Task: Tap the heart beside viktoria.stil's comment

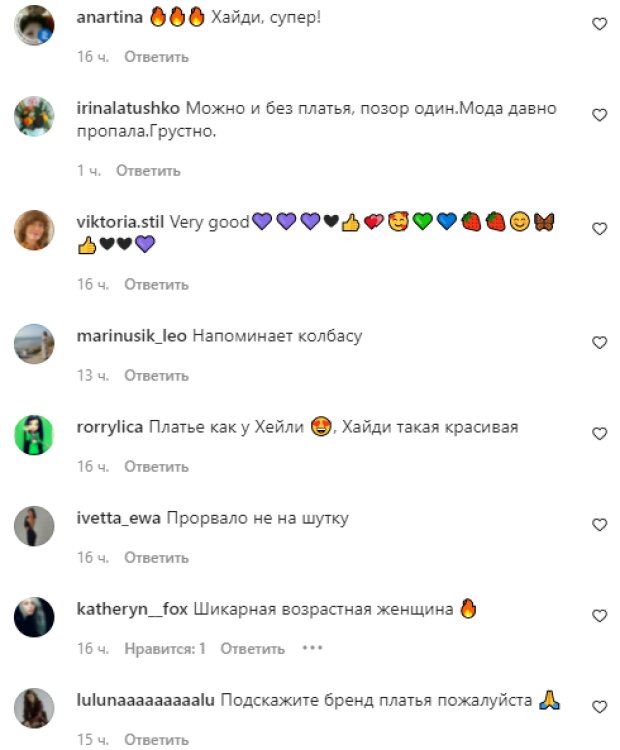Action: coord(599,229)
